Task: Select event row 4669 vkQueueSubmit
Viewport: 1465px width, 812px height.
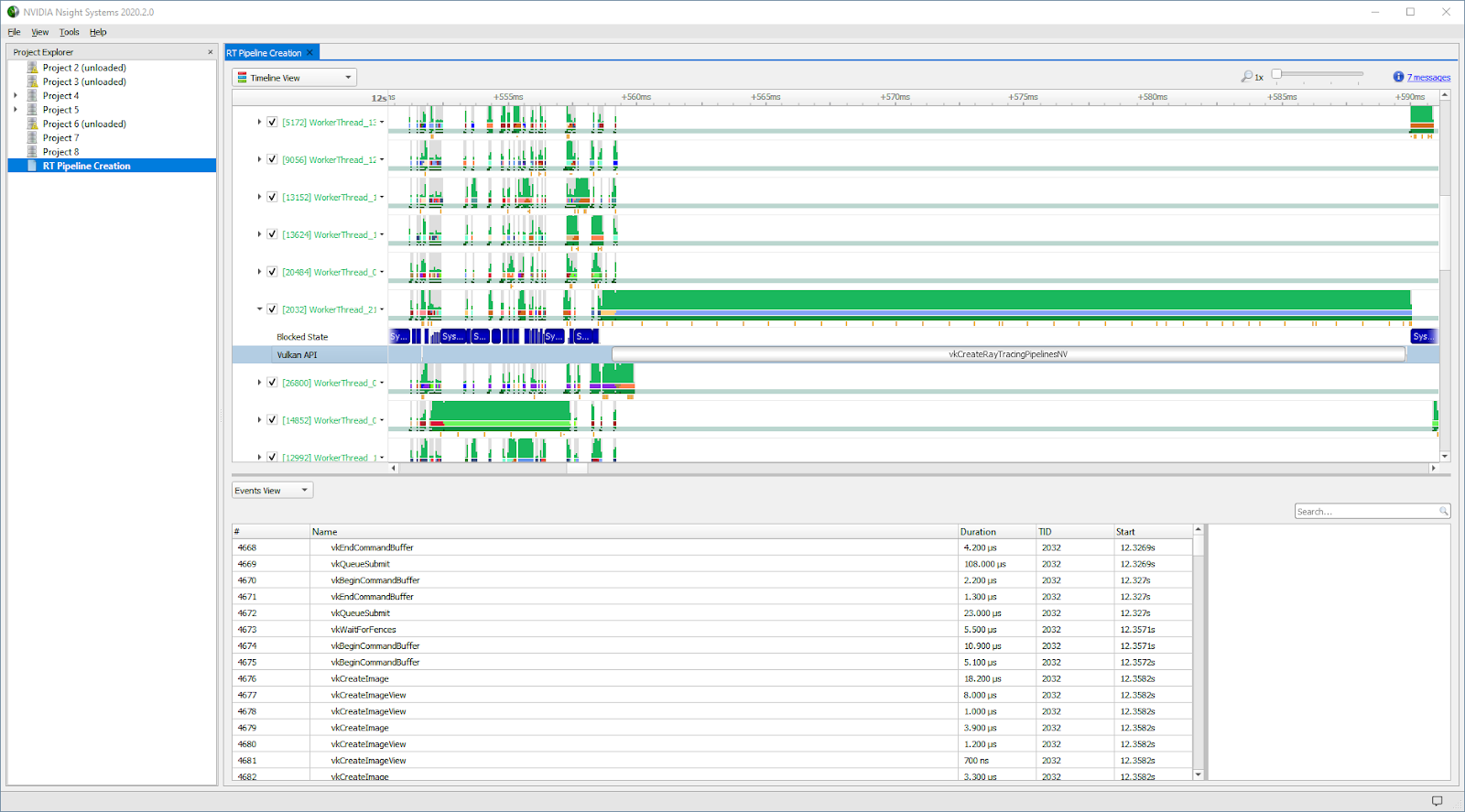Action: [712, 564]
